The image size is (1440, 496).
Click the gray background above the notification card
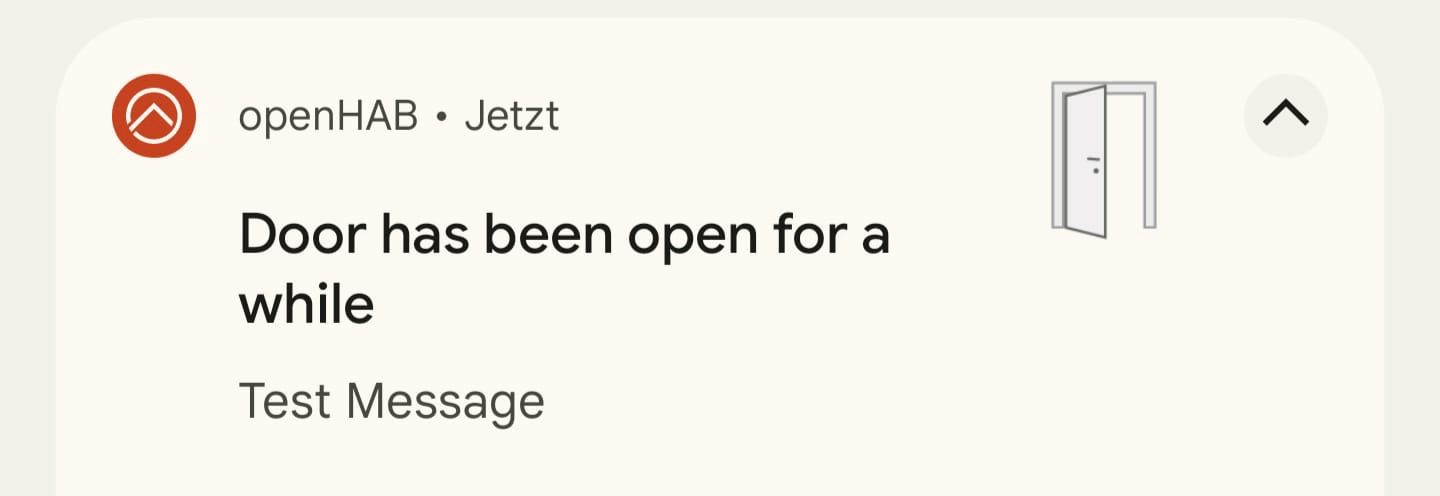click(x=720, y=8)
